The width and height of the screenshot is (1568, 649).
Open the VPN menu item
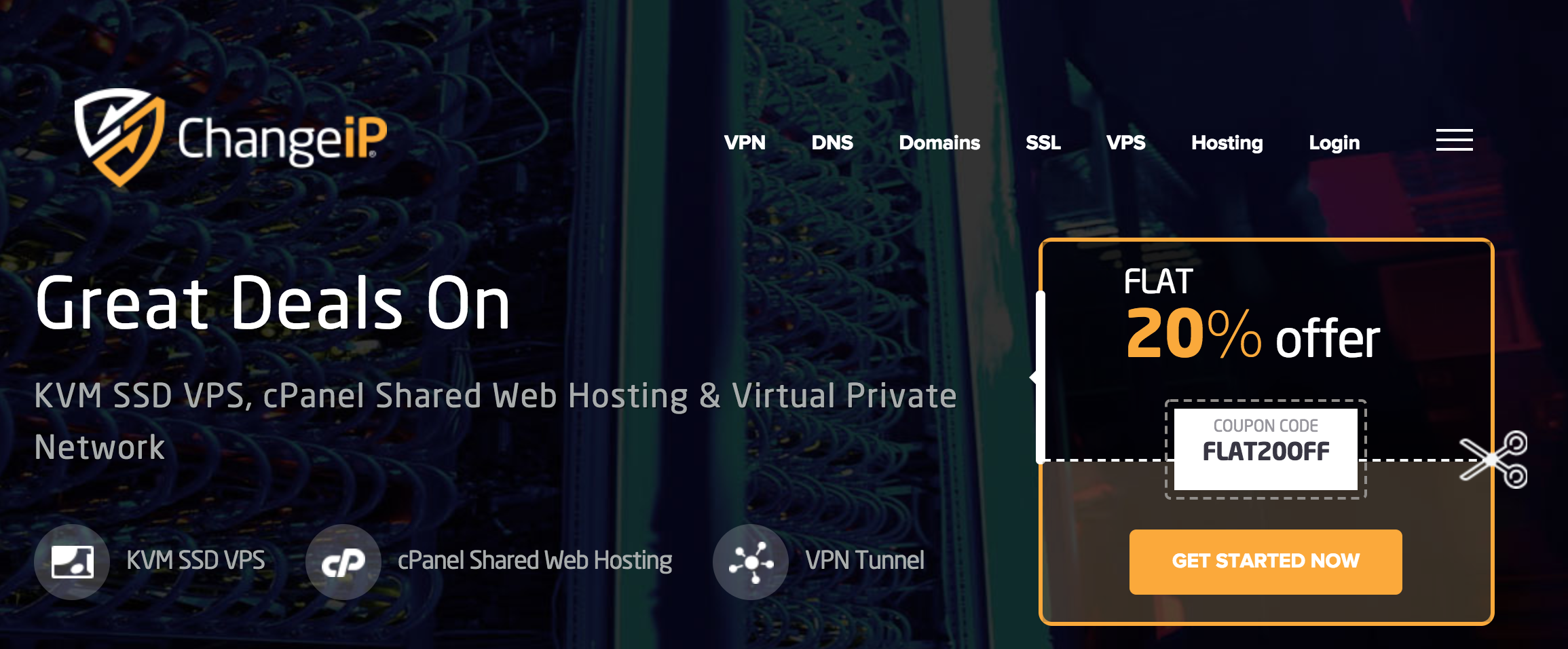click(745, 143)
